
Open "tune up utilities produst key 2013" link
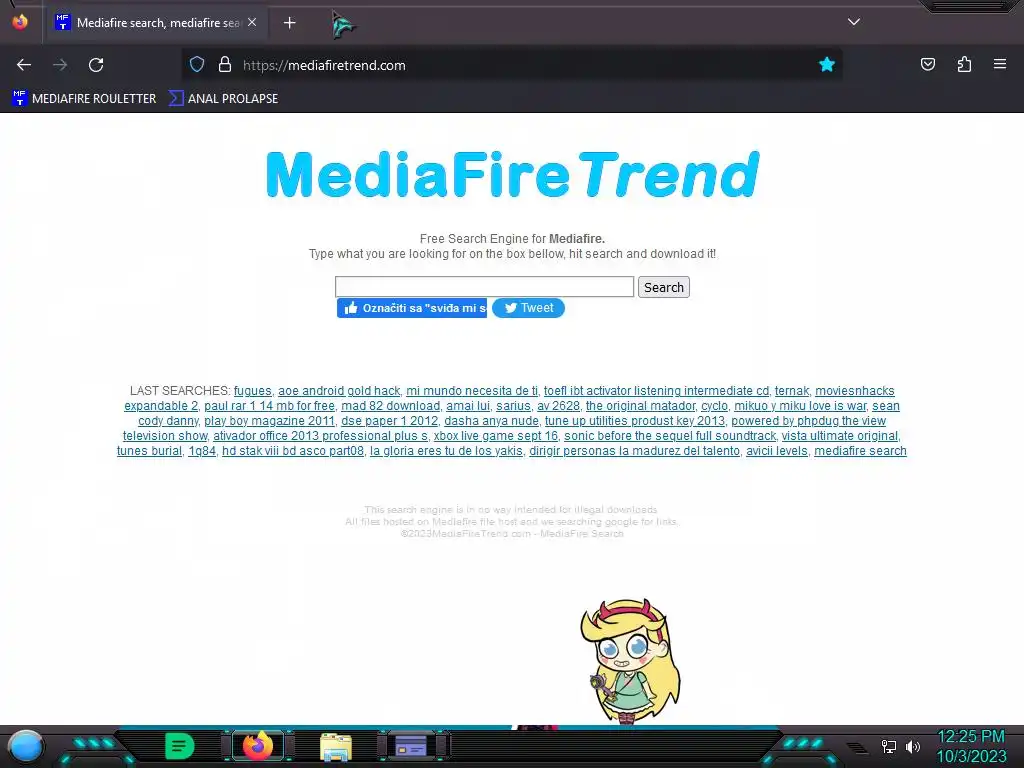(x=635, y=421)
